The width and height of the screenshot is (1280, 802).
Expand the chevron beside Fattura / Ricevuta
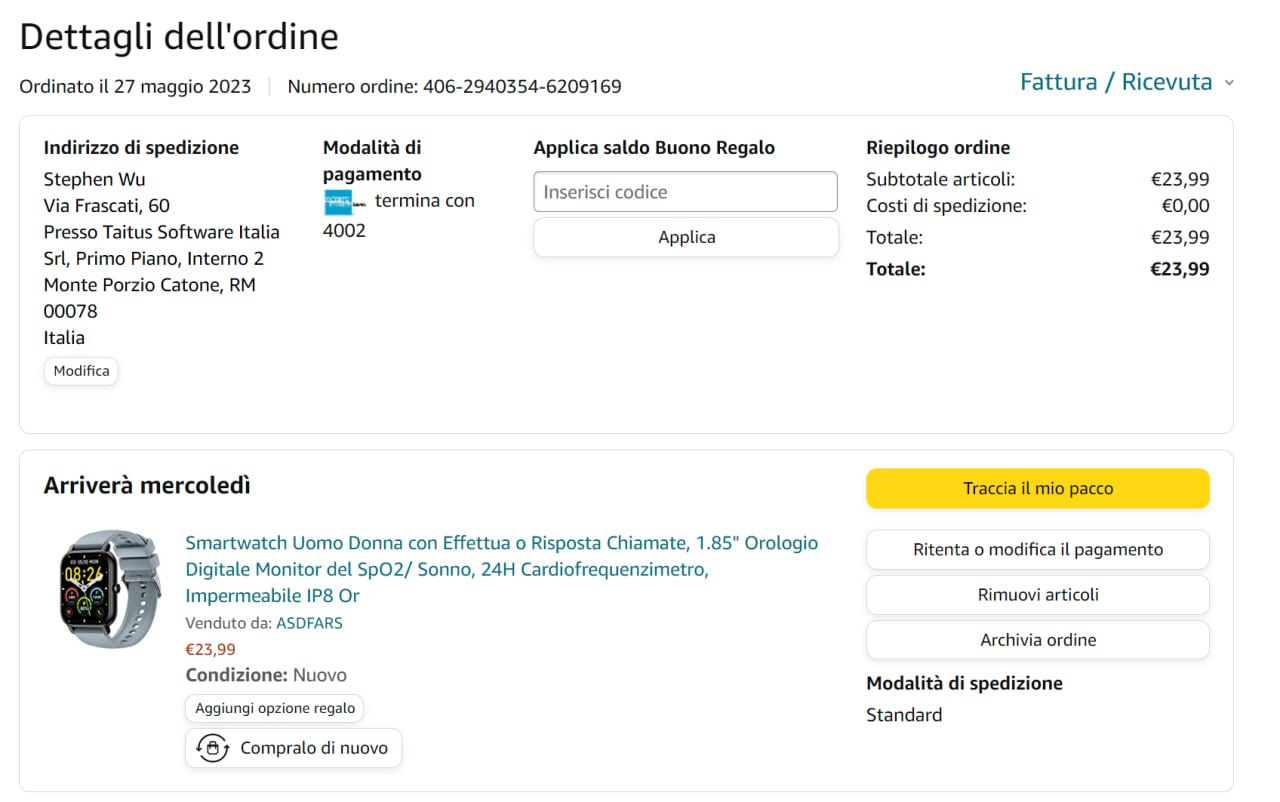click(x=1229, y=83)
